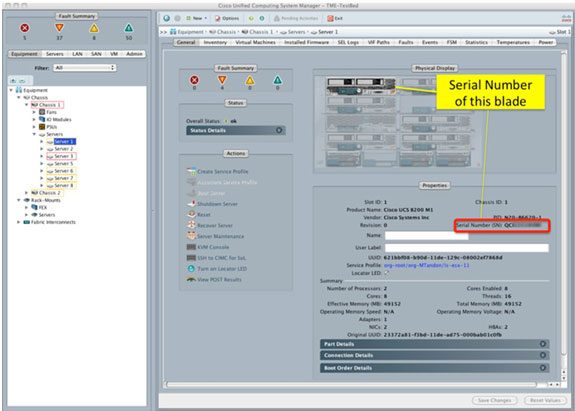Click the expand-all plus button above tree

(x=13, y=80)
